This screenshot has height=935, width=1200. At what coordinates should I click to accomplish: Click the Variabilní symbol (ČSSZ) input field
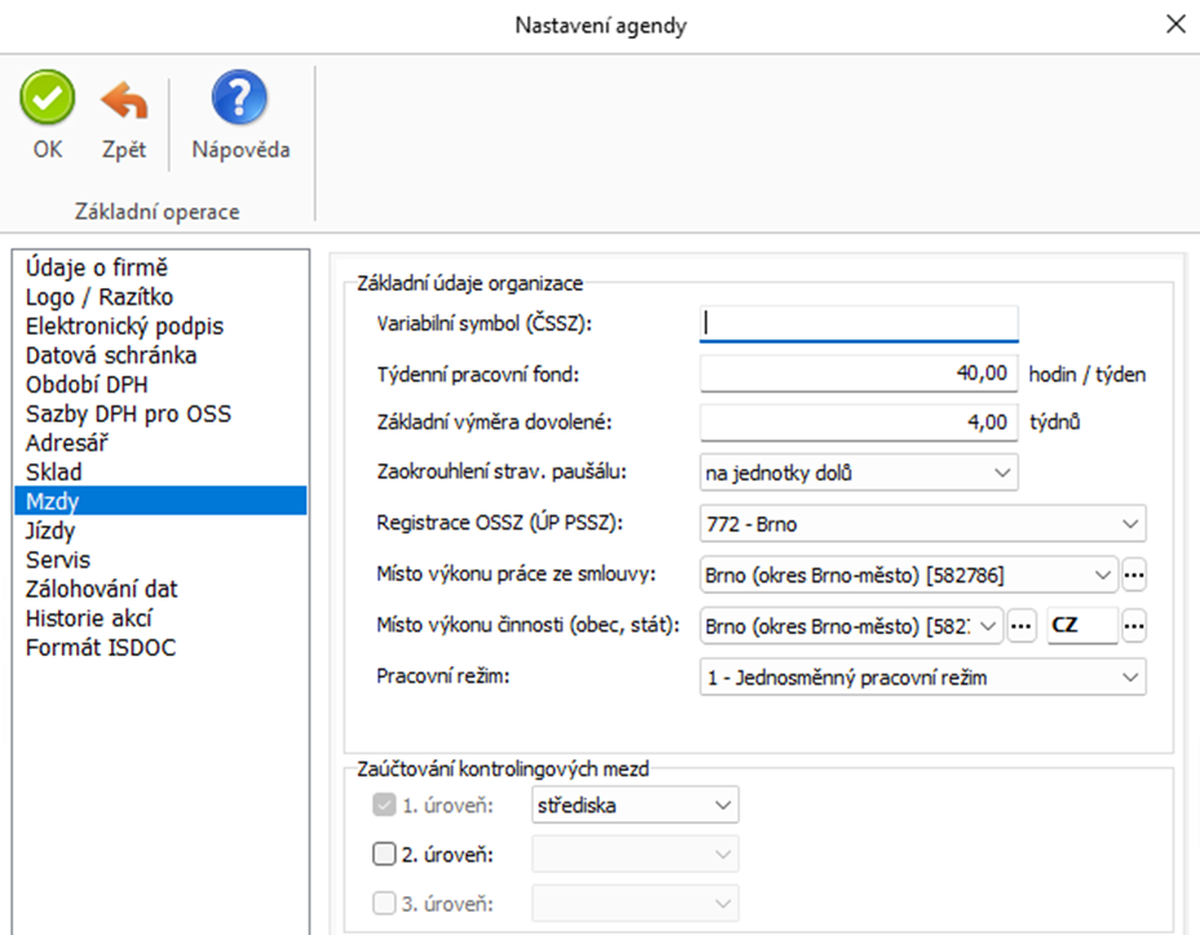[x=858, y=323]
